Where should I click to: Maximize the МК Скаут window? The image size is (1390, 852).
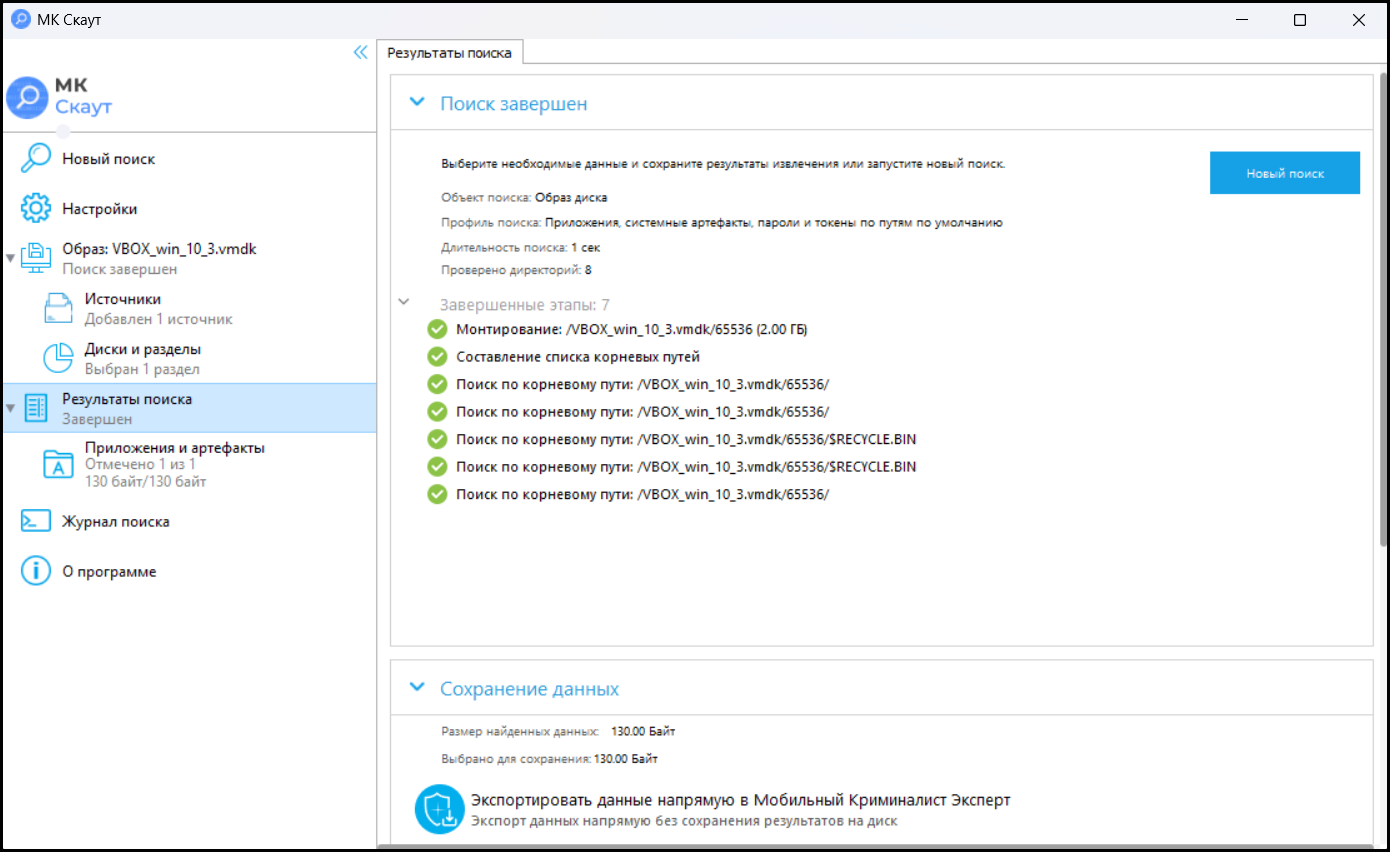(x=1300, y=20)
